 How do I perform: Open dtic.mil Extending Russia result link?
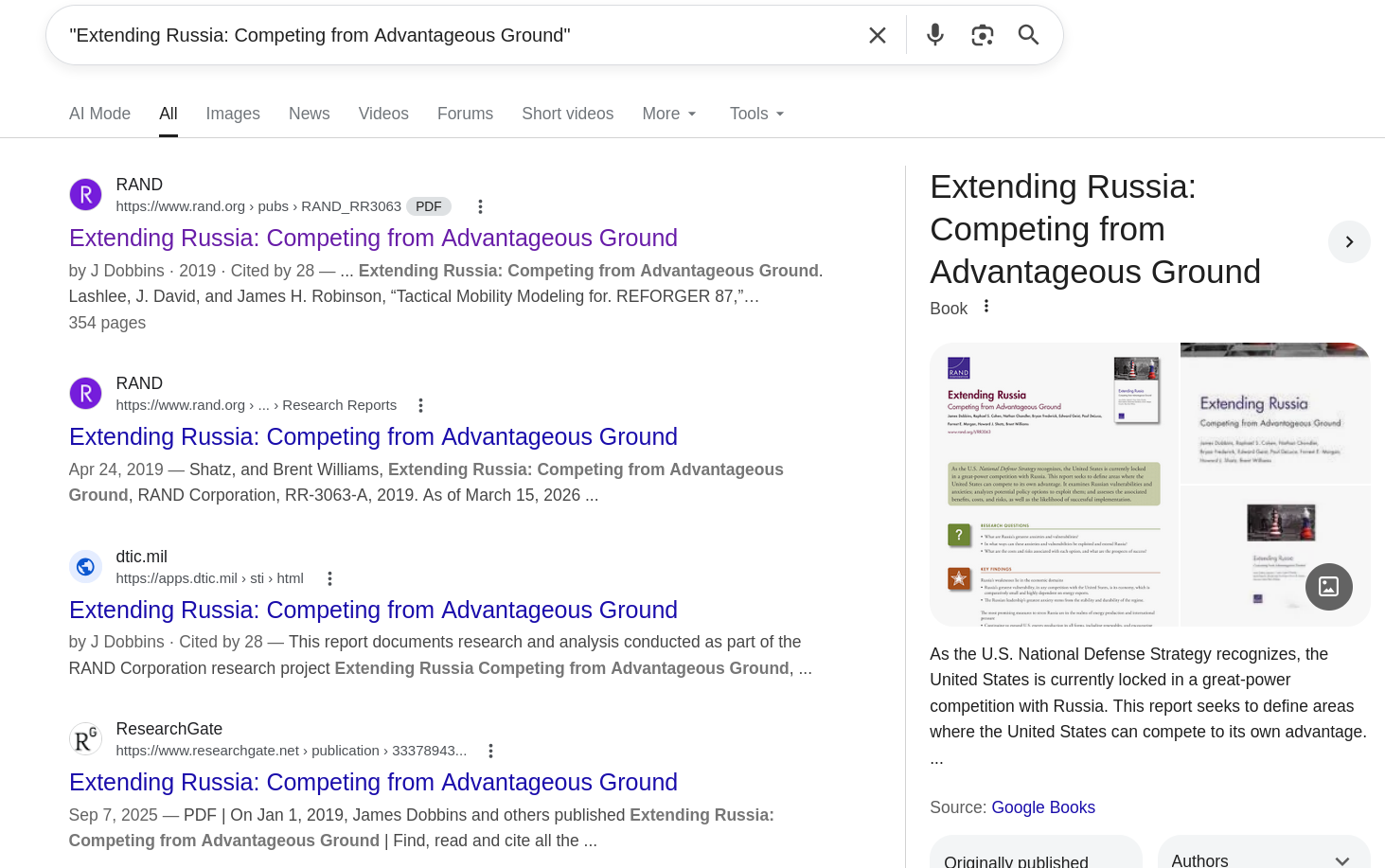[373, 610]
